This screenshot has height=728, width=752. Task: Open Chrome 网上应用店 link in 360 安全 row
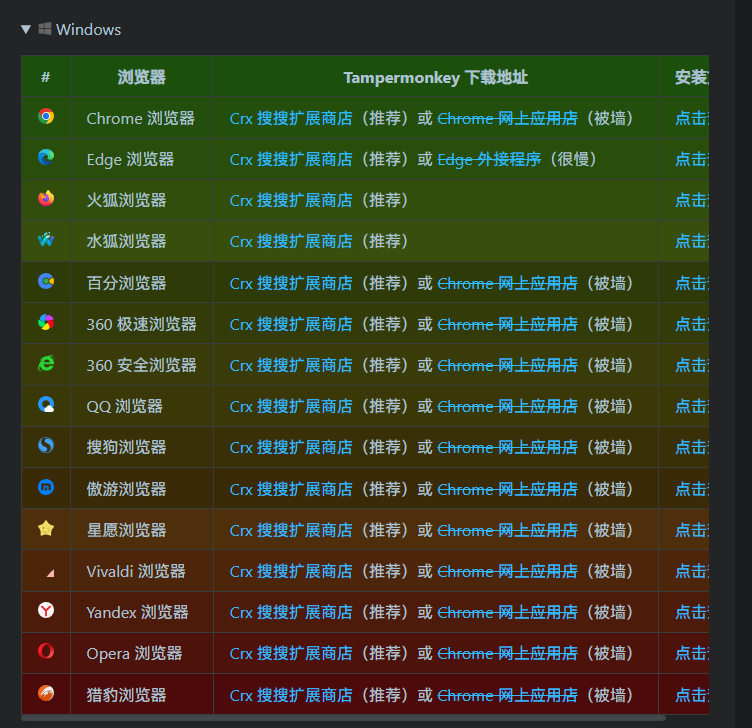coord(507,365)
